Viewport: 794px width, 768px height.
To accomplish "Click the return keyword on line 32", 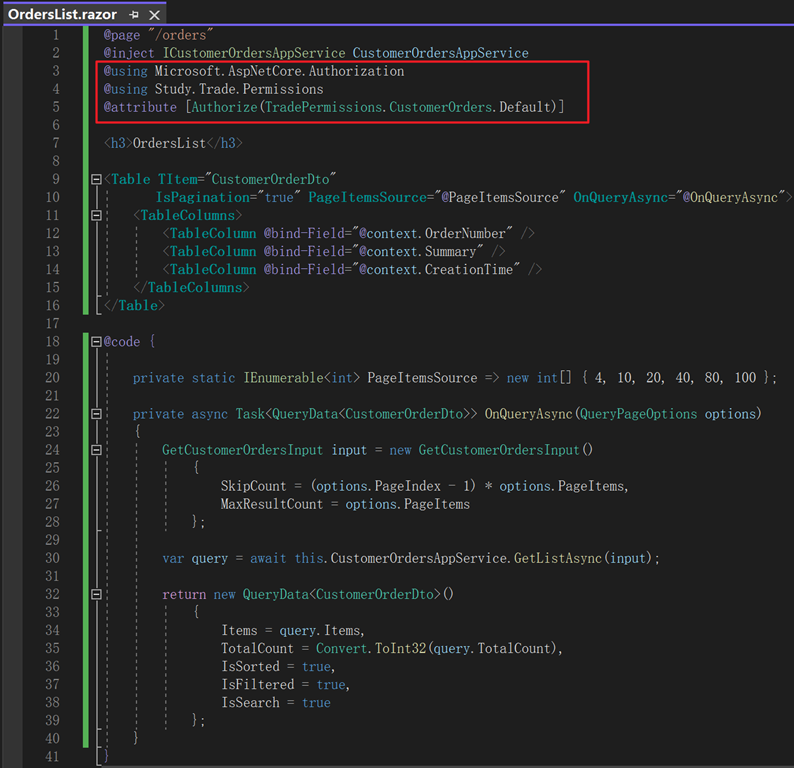I will (184, 594).
